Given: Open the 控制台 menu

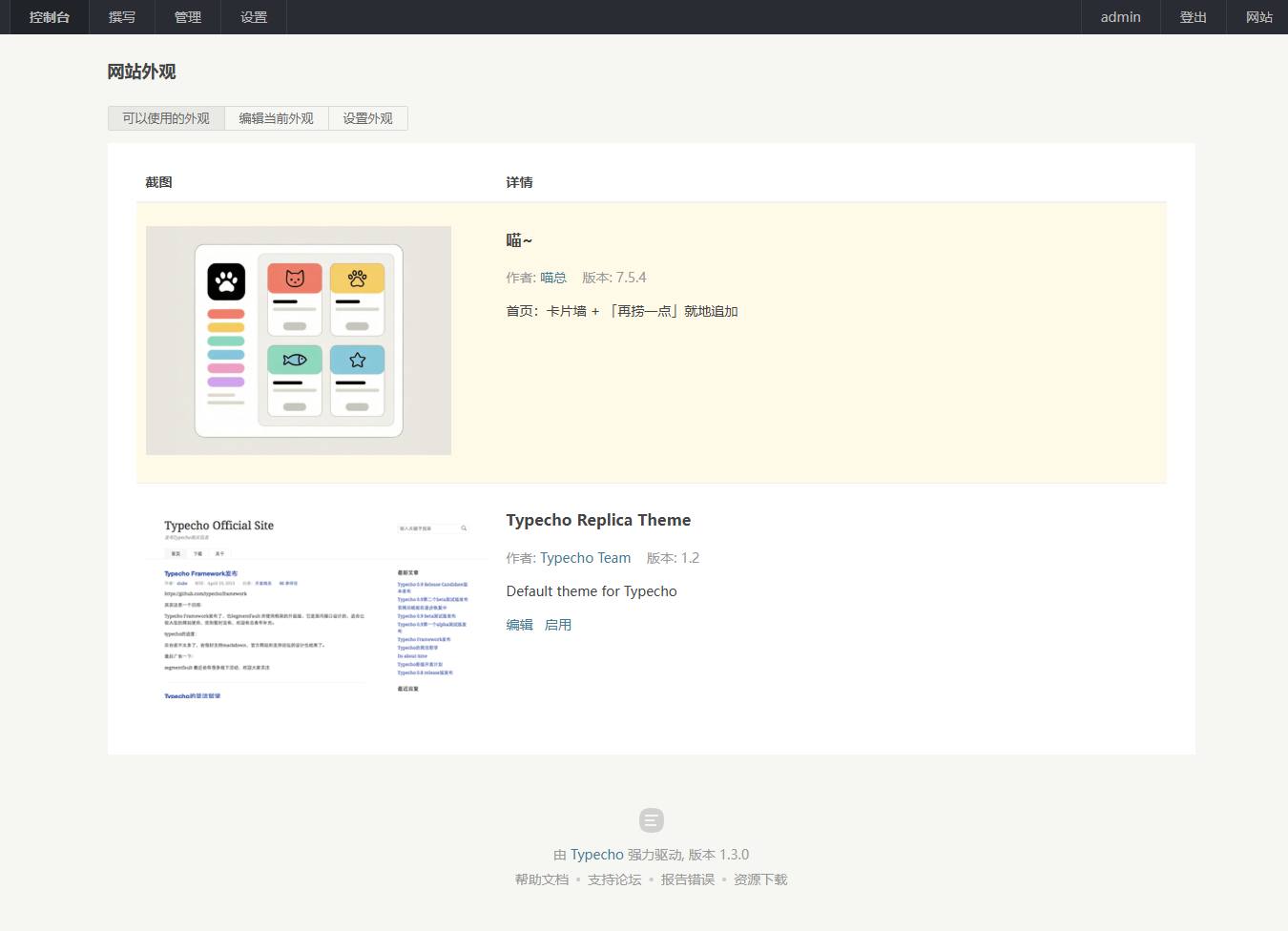Looking at the screenshot, I should click(x=50, y=17).
